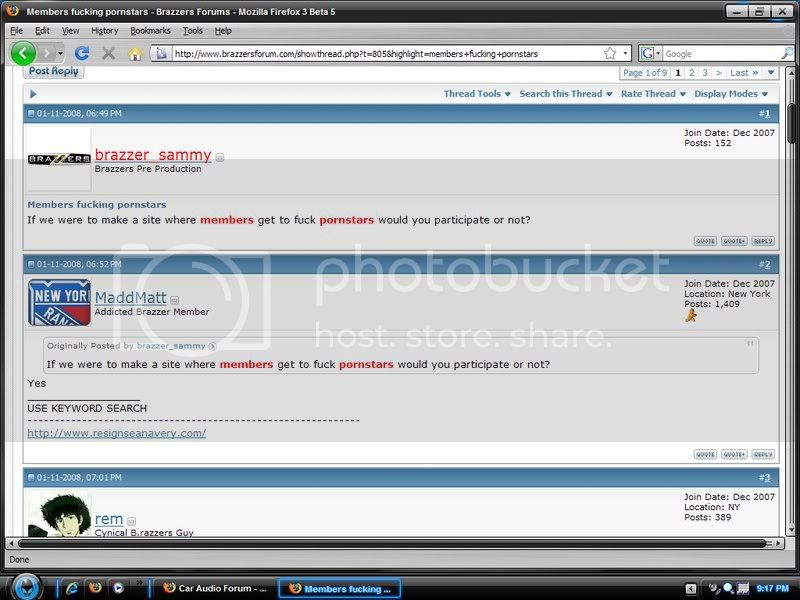Click Reply button on post #1
The image size is (800, 600).
point(763,241)
